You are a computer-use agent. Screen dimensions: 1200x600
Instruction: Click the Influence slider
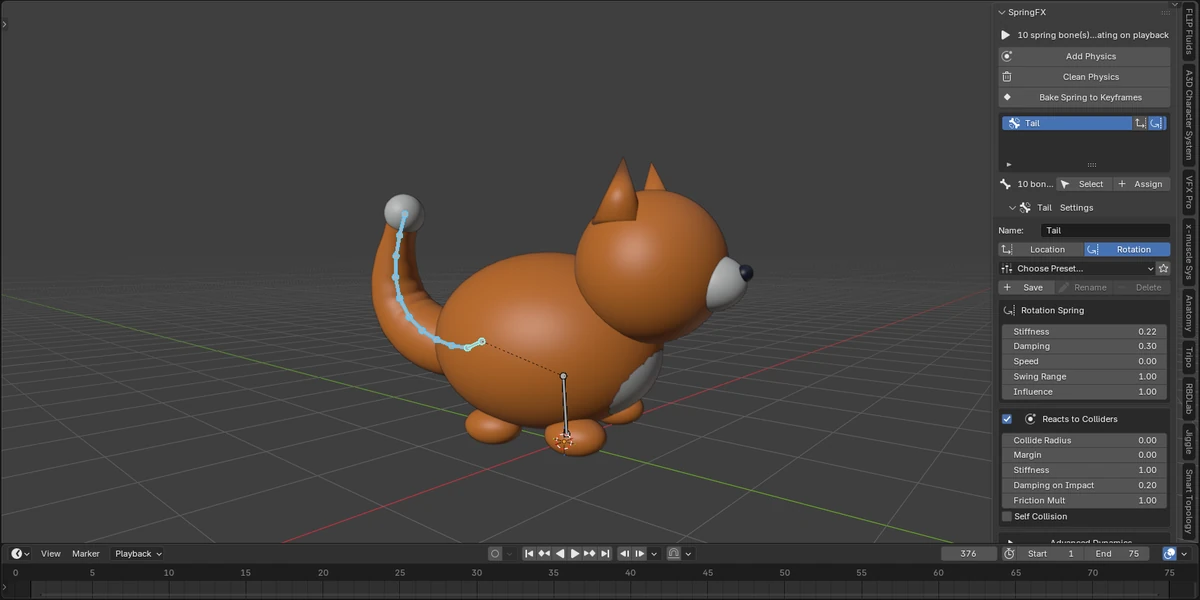[x=1084, y=391]
